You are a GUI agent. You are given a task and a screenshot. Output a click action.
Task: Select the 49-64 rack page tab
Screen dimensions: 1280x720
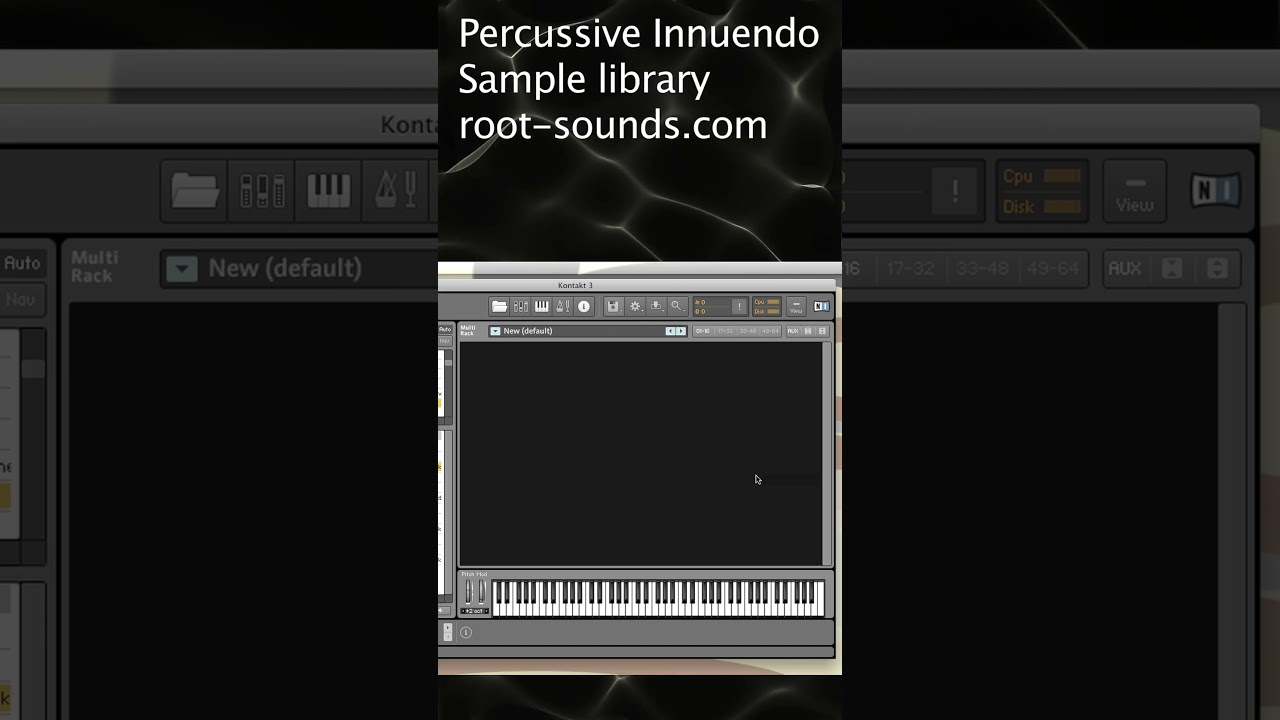[770, 331]
